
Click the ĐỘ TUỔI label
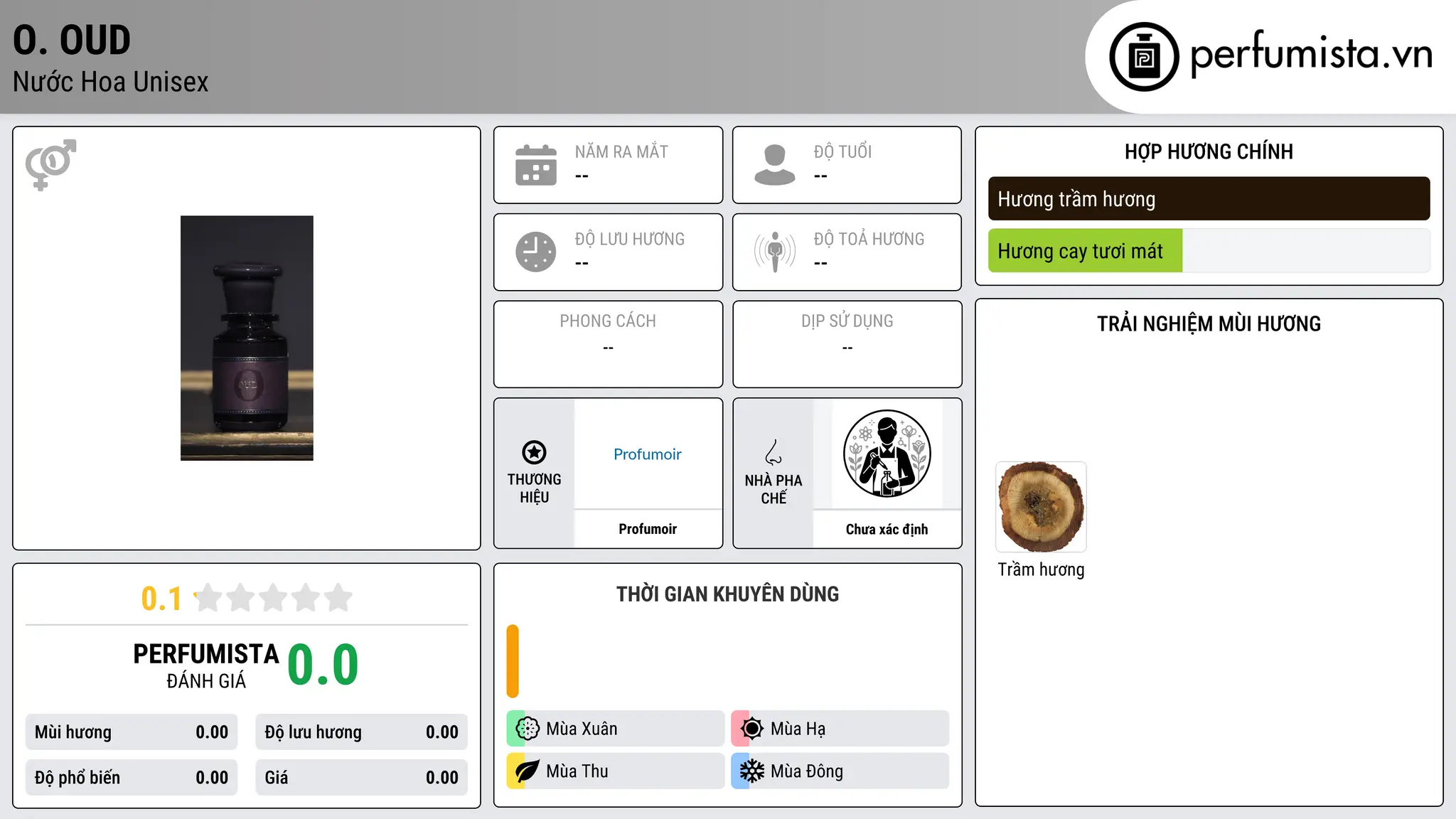tap(843, 152)
